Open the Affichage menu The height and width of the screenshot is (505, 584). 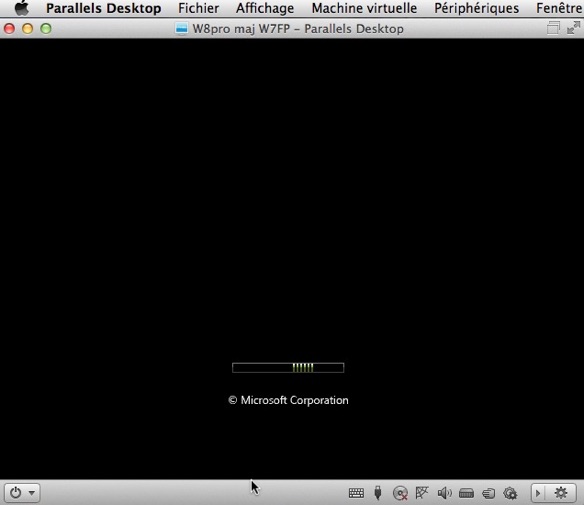coord(265,8)
